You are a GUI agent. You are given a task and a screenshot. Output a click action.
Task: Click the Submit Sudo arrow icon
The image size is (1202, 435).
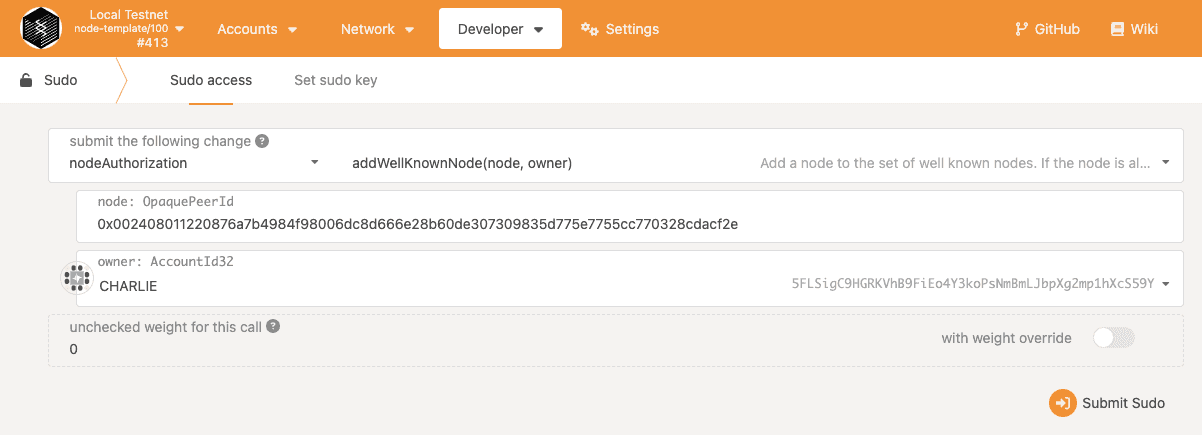(1062, 403)
